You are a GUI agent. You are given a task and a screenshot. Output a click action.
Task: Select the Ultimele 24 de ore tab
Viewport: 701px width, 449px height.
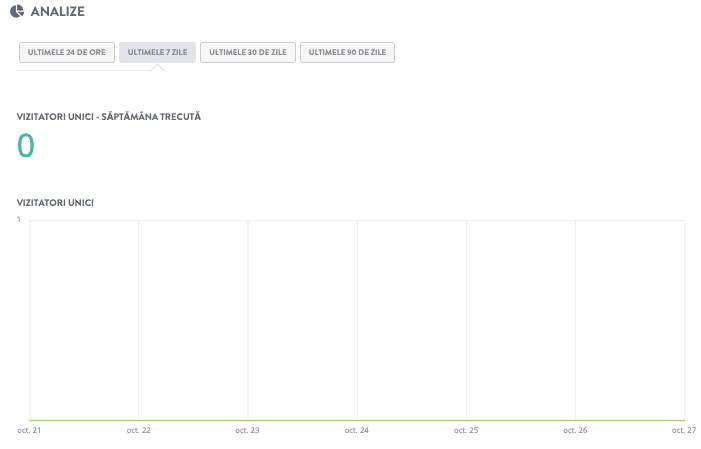[x=67, y=52]
